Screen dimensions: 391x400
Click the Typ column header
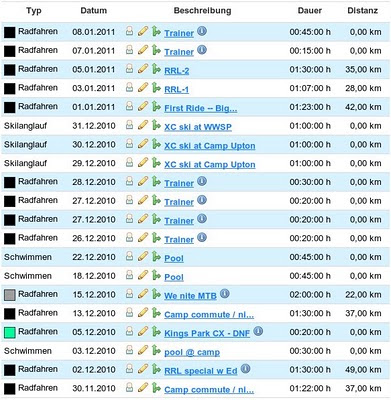click(x=34, y=11)
